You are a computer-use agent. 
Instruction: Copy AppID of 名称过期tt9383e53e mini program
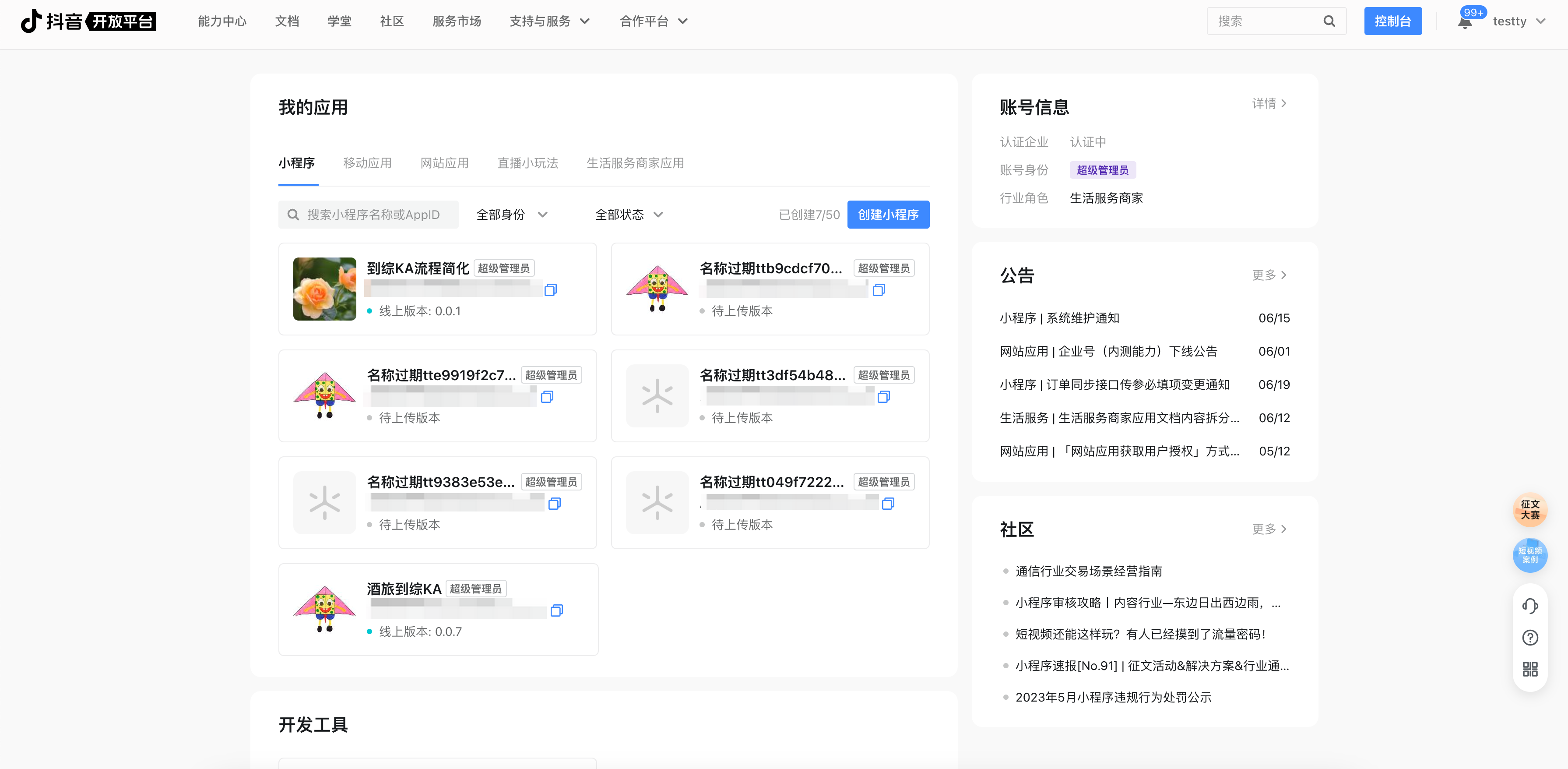coord(555,504)
